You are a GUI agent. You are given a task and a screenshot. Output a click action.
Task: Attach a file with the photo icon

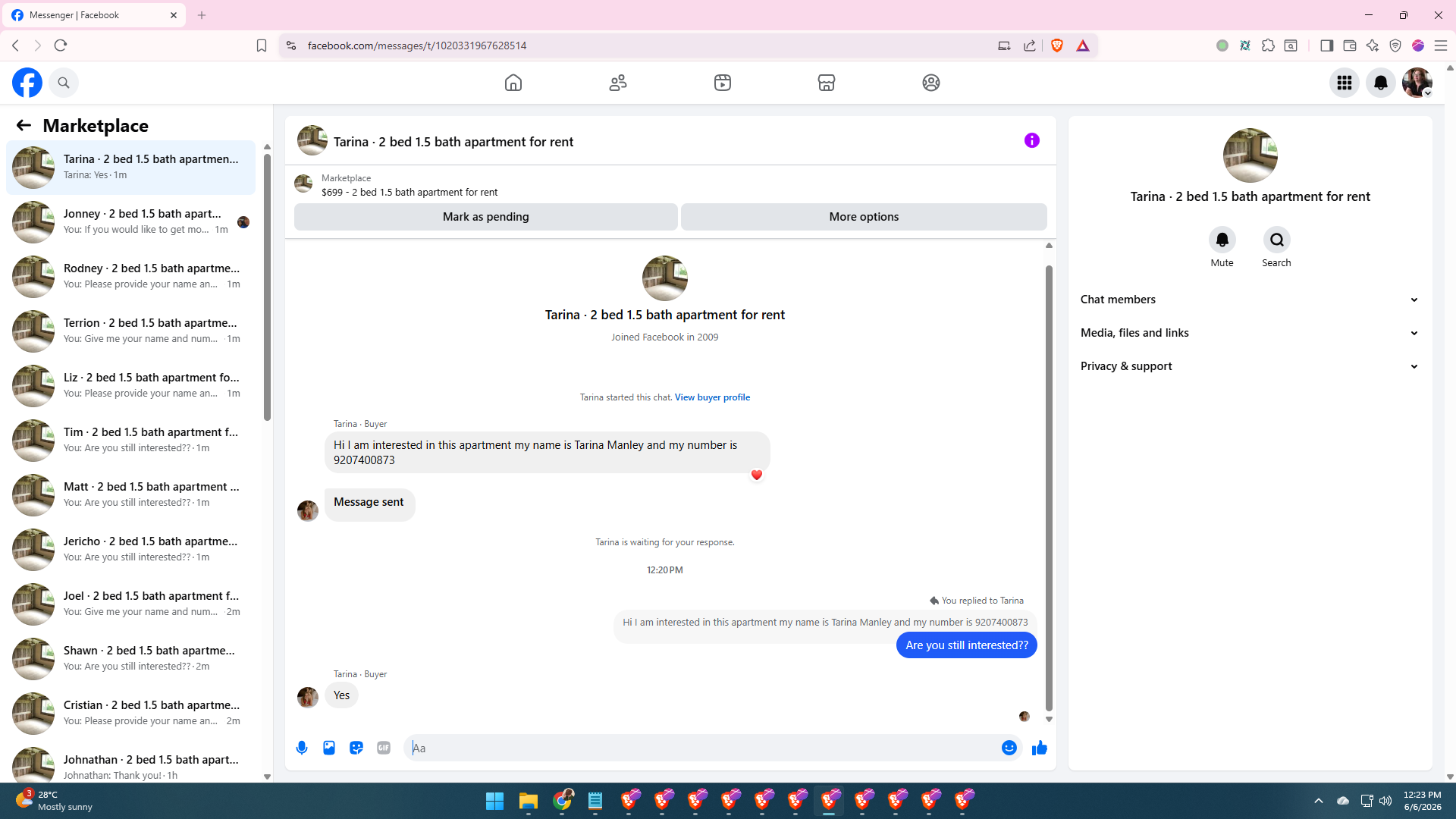[329, 748]
